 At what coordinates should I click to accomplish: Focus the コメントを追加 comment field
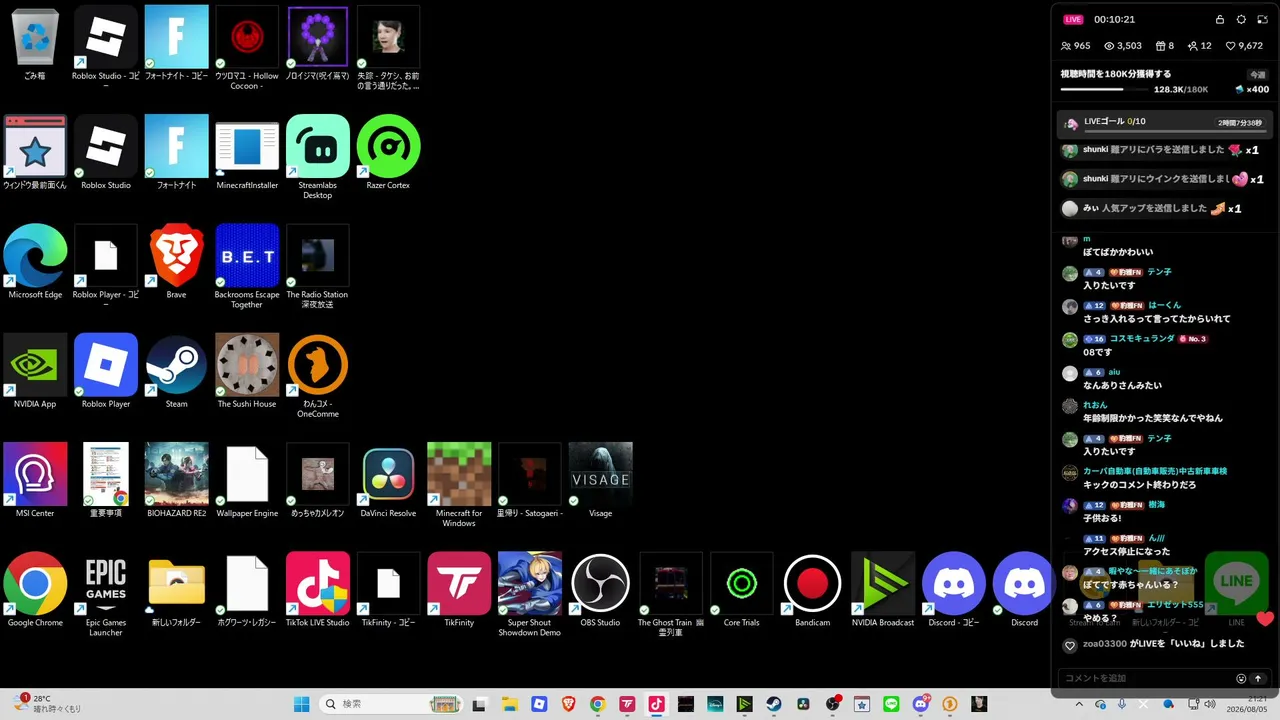tap(1146, 678)
